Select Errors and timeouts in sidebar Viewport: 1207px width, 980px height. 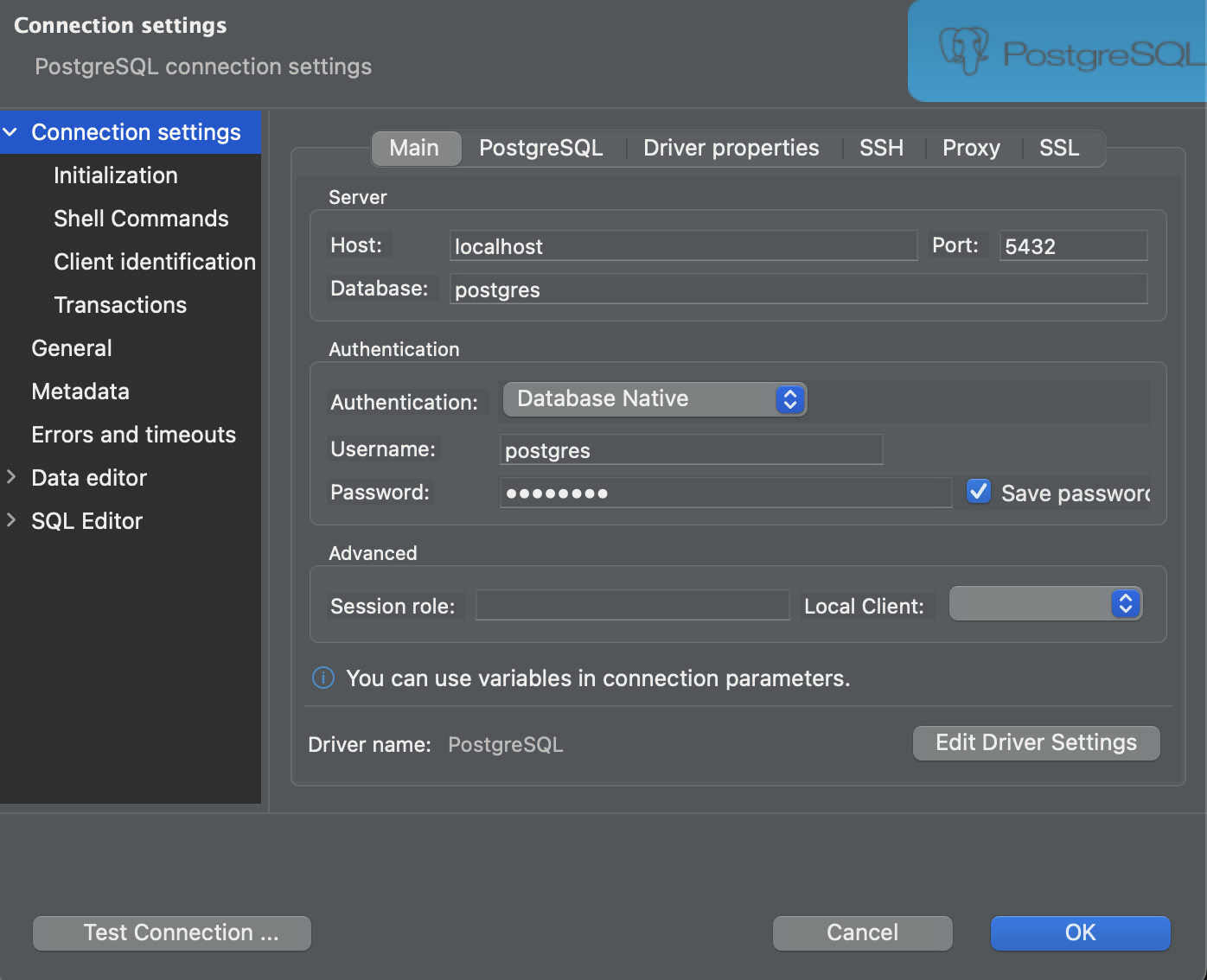tap(131, 435)
